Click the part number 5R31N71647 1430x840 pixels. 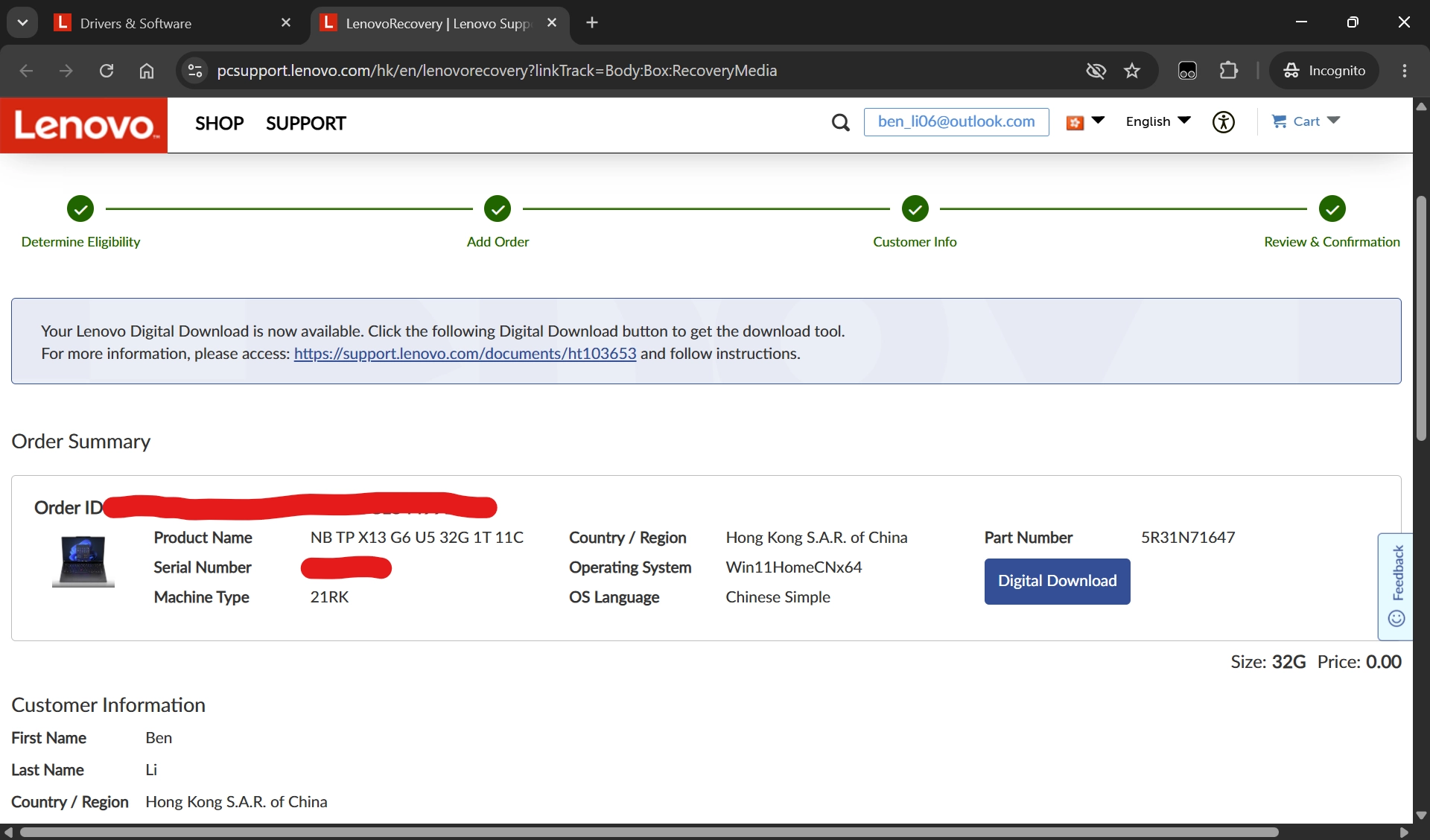(x=1188, y=538)
